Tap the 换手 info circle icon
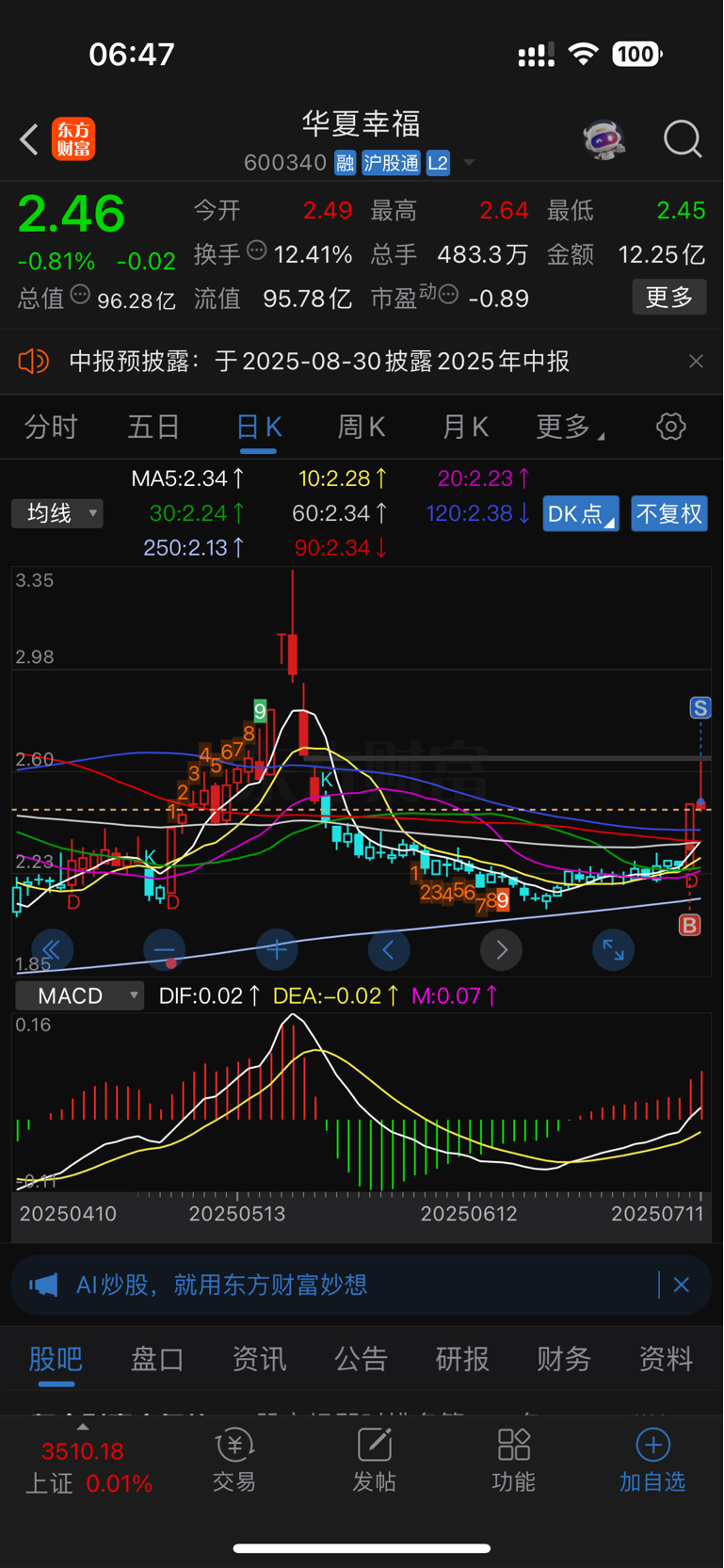Screen dimensions: 724x1568 (x=257, y=251)
